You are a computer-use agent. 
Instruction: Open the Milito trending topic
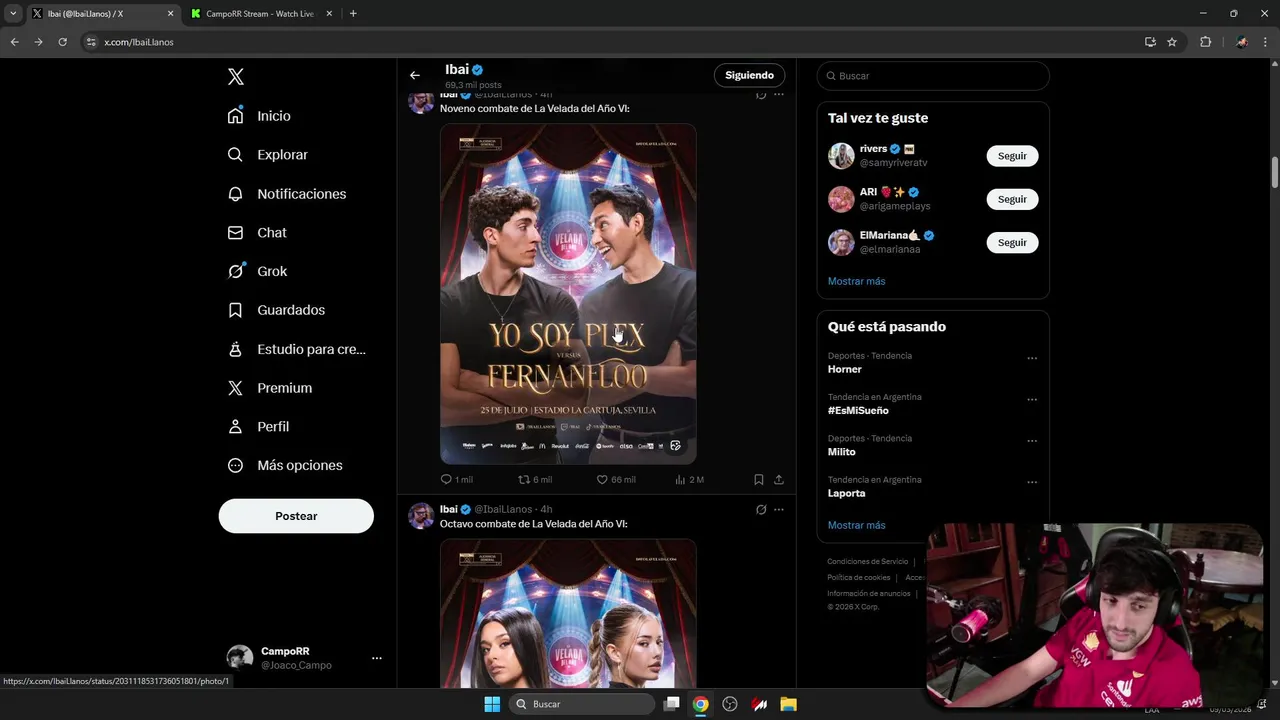coord(842,452)
